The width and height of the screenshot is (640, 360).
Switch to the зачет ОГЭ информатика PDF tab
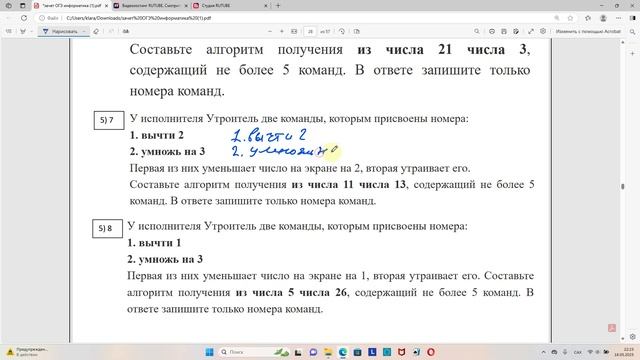coord(71,6)
